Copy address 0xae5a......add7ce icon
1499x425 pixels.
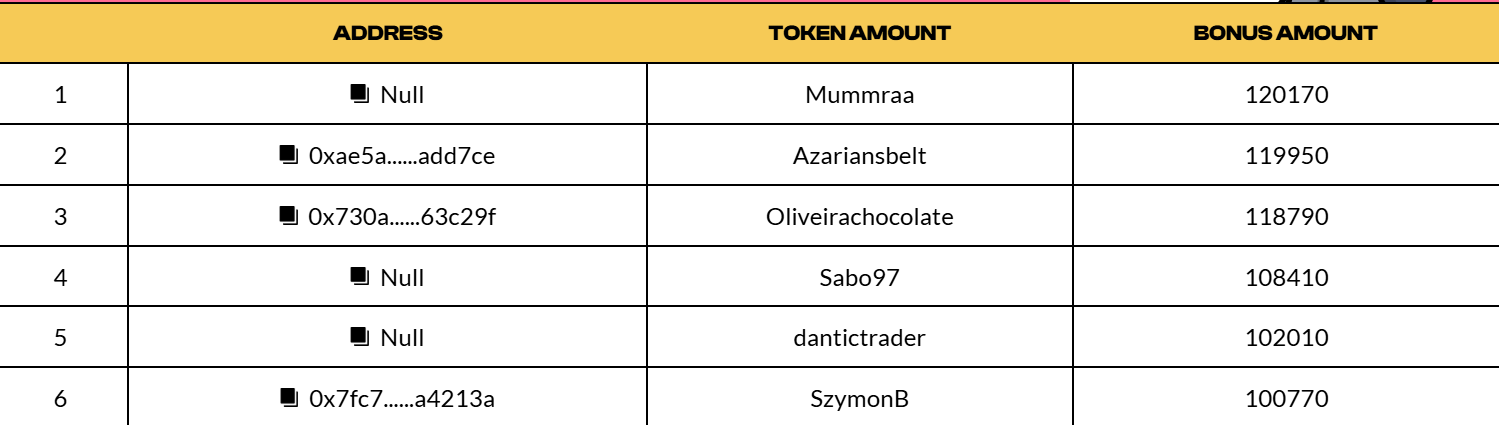click(x=289, y=155)
